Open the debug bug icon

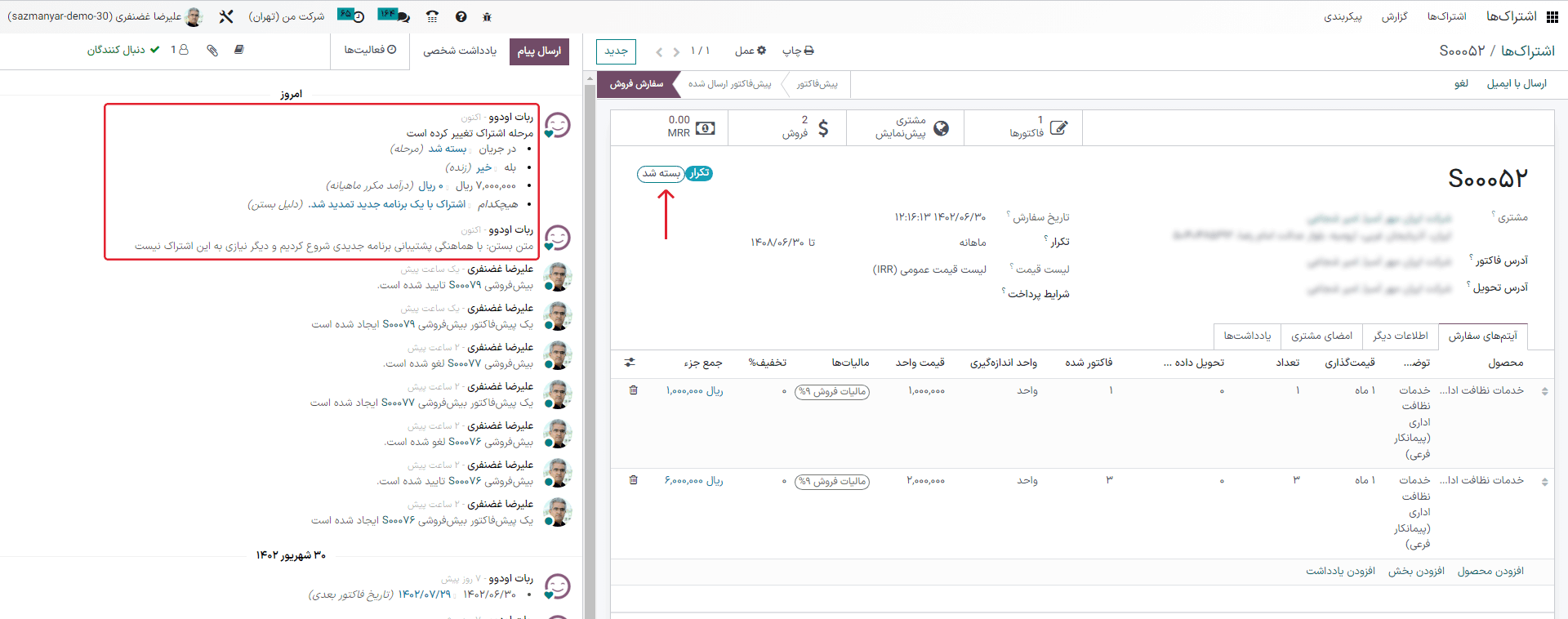click(x=488, y=17)
